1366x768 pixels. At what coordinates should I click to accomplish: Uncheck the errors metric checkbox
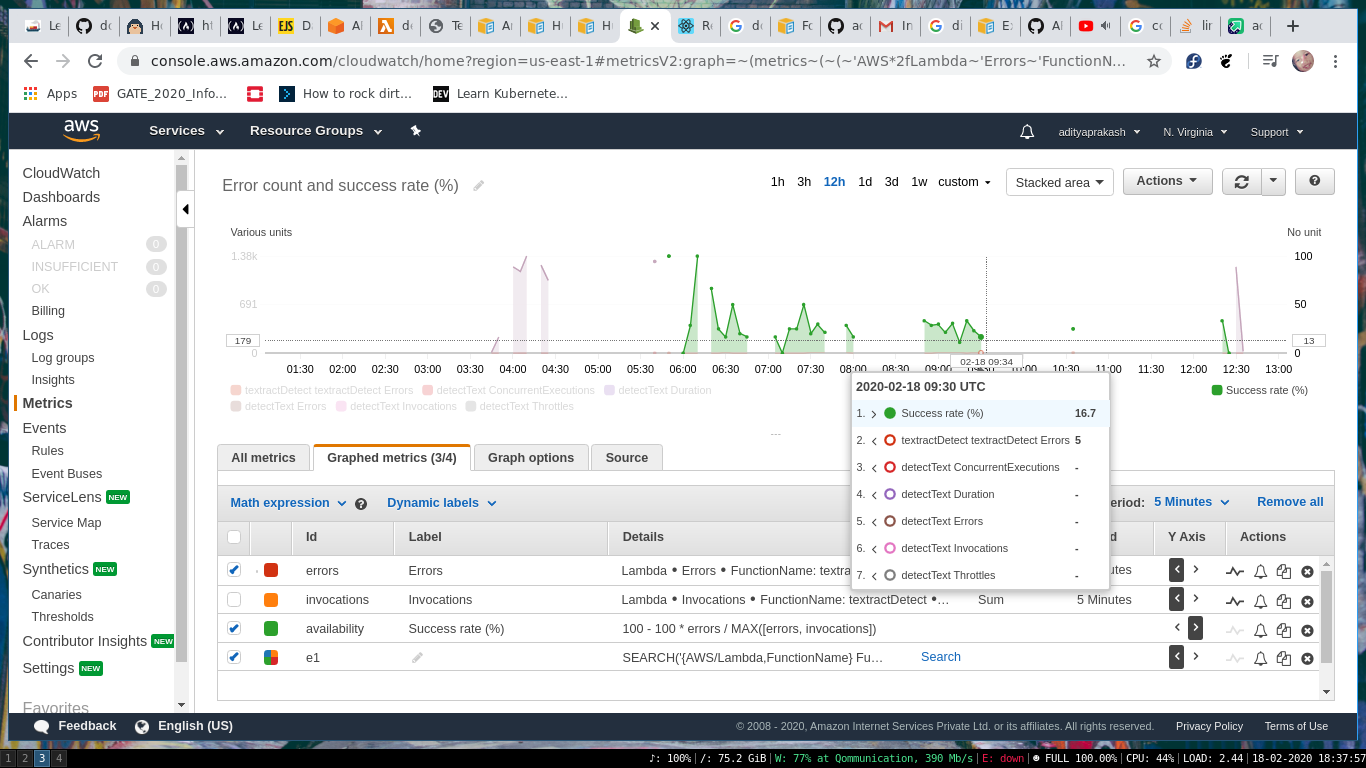234,570
